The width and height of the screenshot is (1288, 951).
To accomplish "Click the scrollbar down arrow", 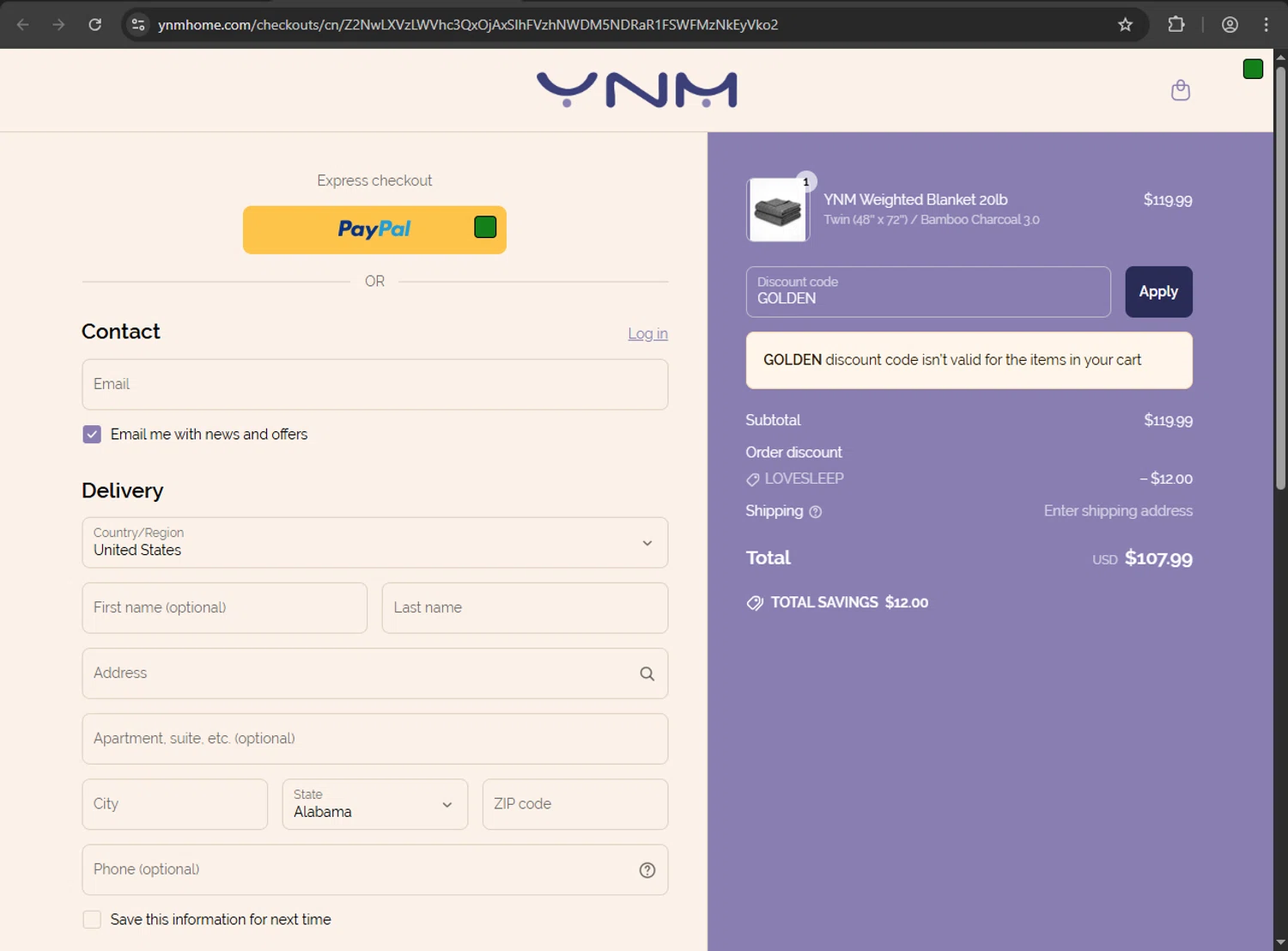I will [x=1280, y=942].
